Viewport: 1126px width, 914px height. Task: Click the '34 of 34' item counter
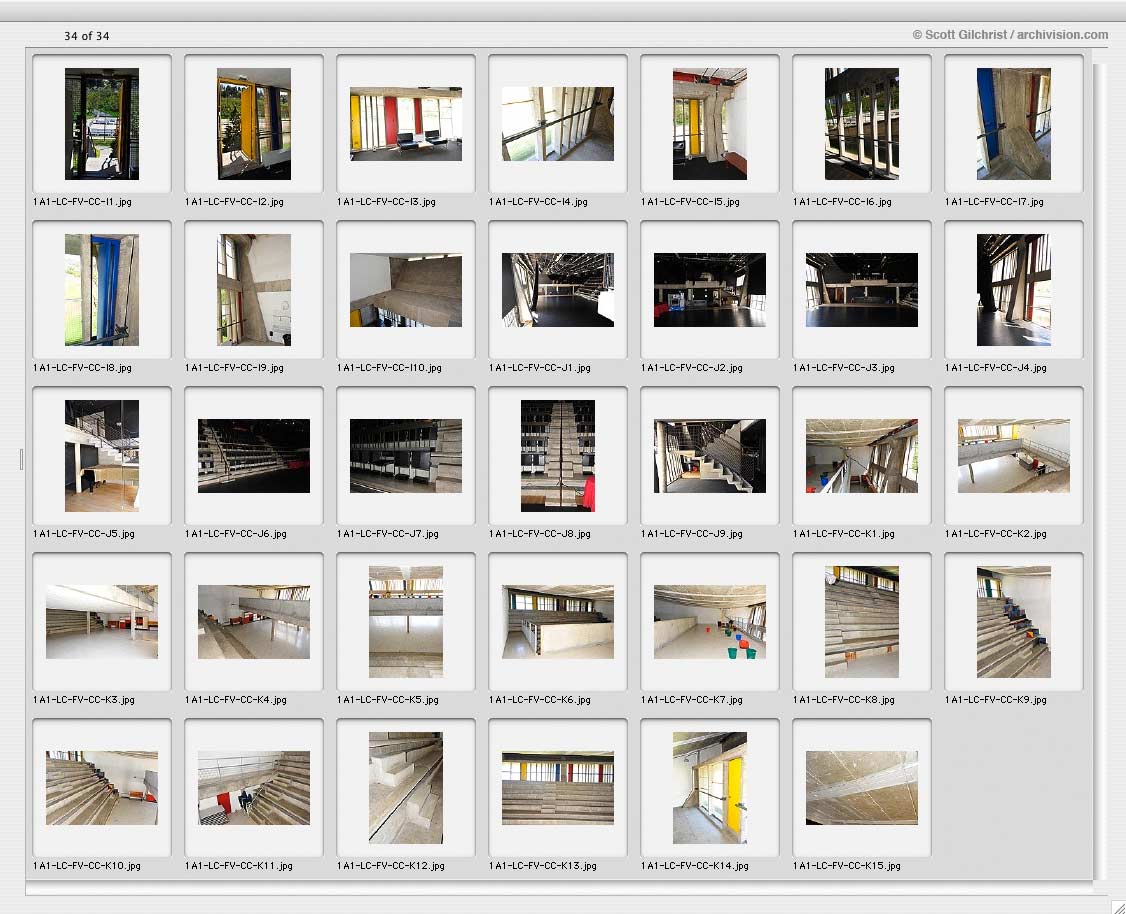pos(87,36)
